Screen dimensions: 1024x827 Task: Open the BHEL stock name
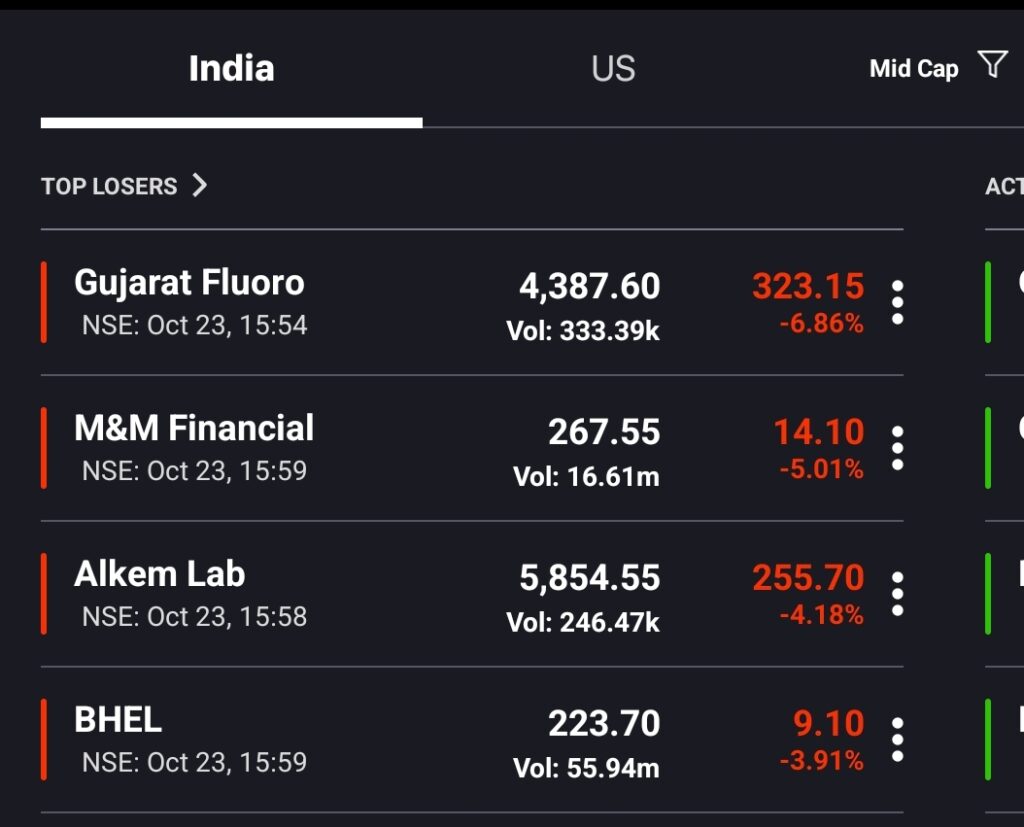[x=118, y=720]
